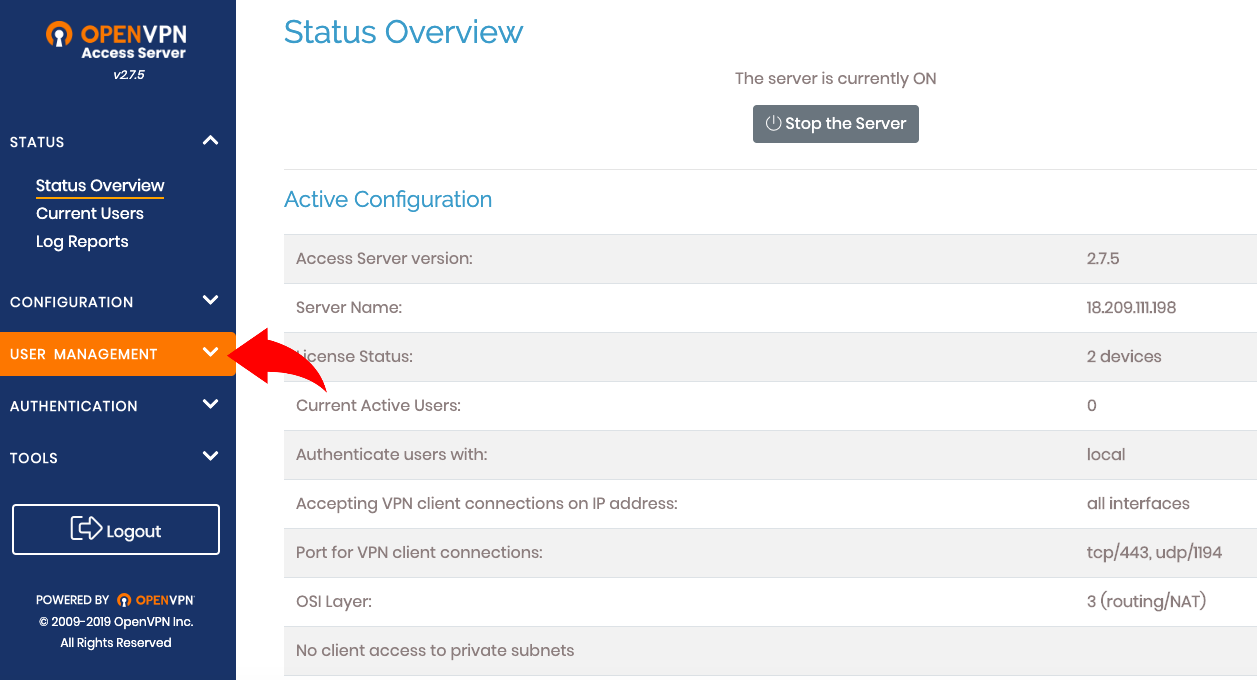1257x680 pixels.
Task: Click the 'Current Active Users:' label
Action: (x=379, y=406)
